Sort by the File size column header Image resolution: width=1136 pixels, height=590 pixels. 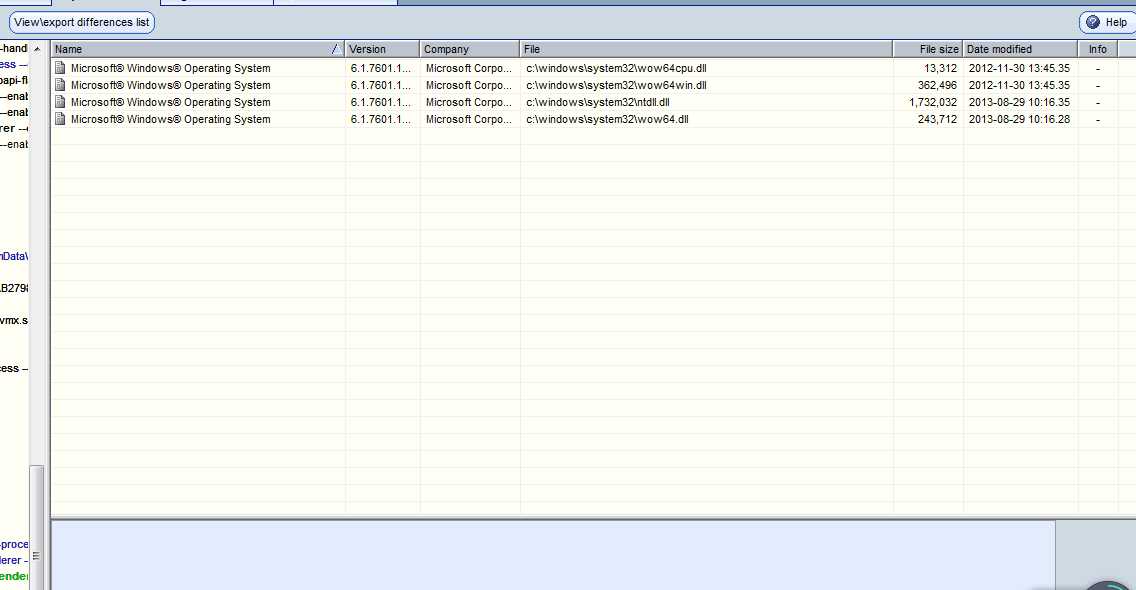pos(928,49)
